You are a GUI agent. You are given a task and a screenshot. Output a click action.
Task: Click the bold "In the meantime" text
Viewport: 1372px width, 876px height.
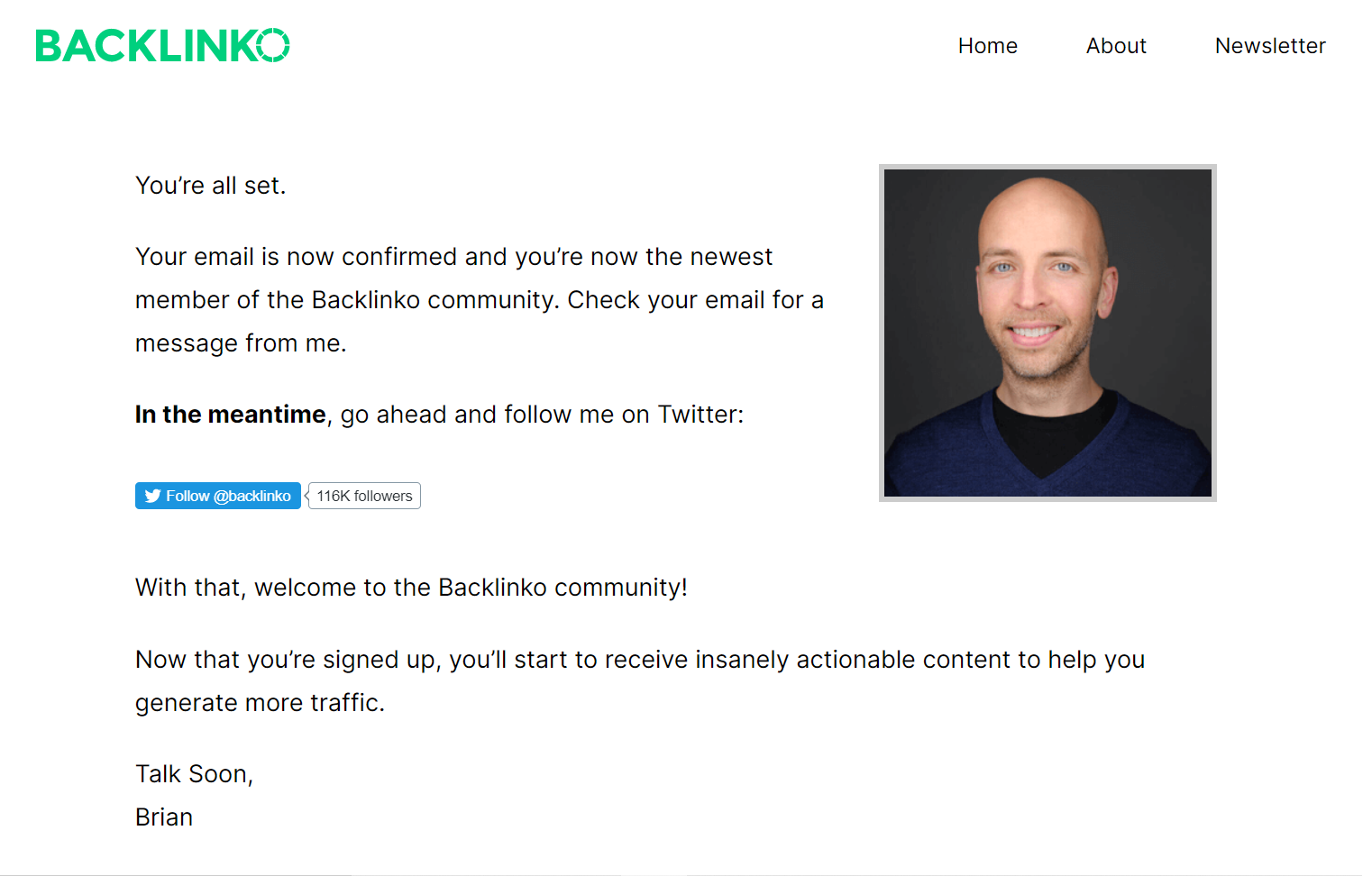pyautogui.click(x=230, y=415)
